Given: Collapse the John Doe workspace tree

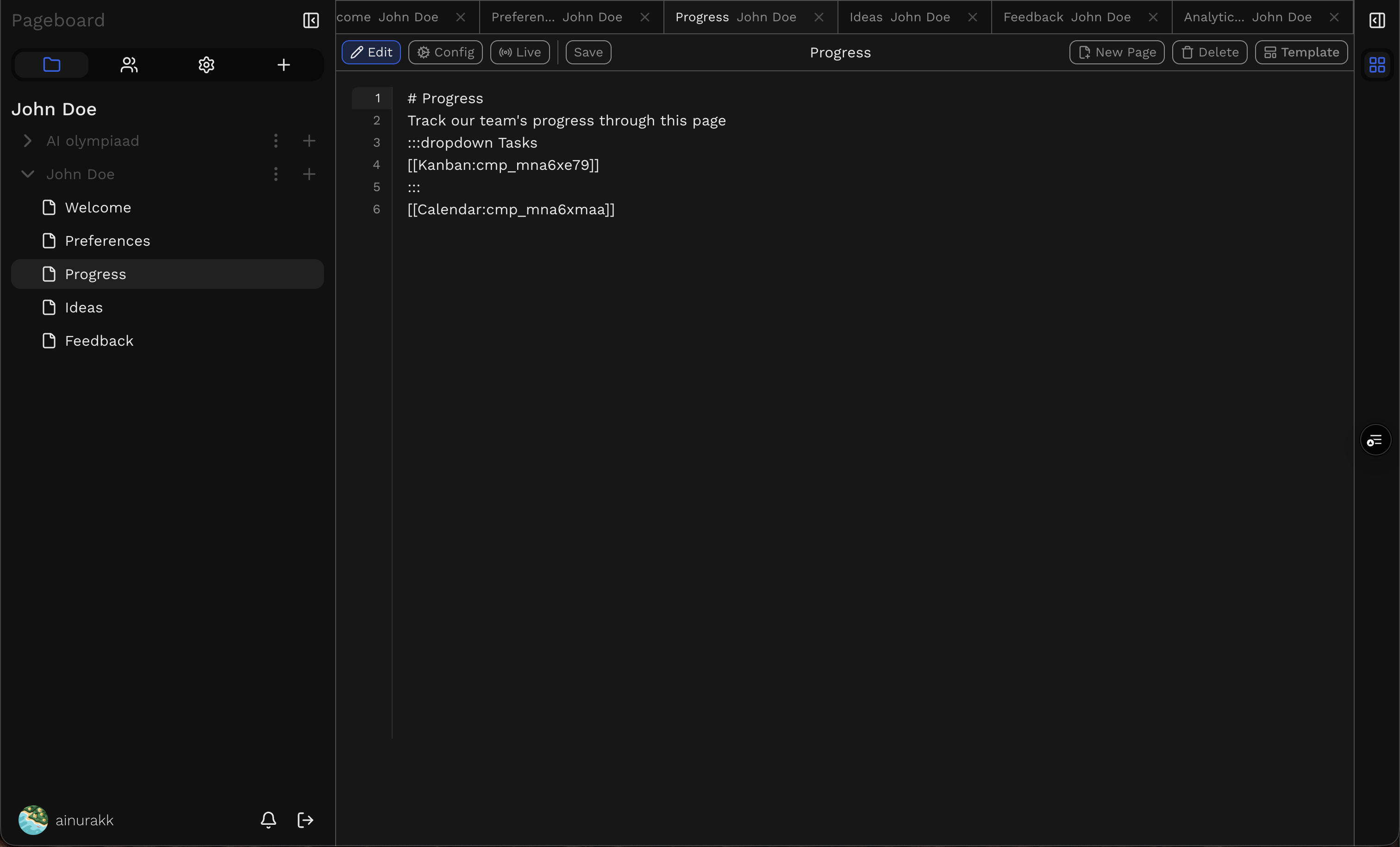Looking at the screenshot, I should 27,174.
